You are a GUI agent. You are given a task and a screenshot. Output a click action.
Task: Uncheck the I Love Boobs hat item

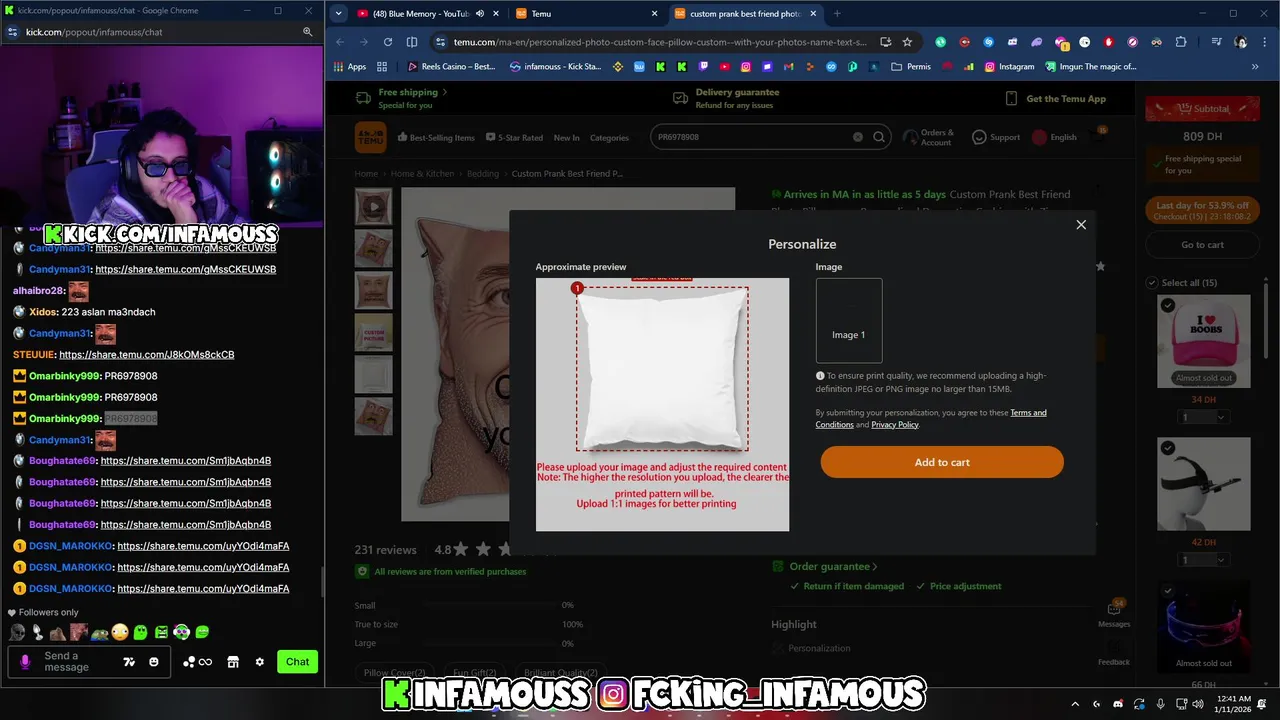[1168, 305]
